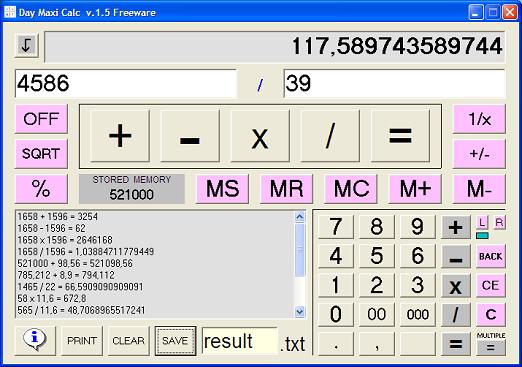Click the percent button
Viewport: 522px width, 367px height.
pyautogui.click(x=41, y=189)
